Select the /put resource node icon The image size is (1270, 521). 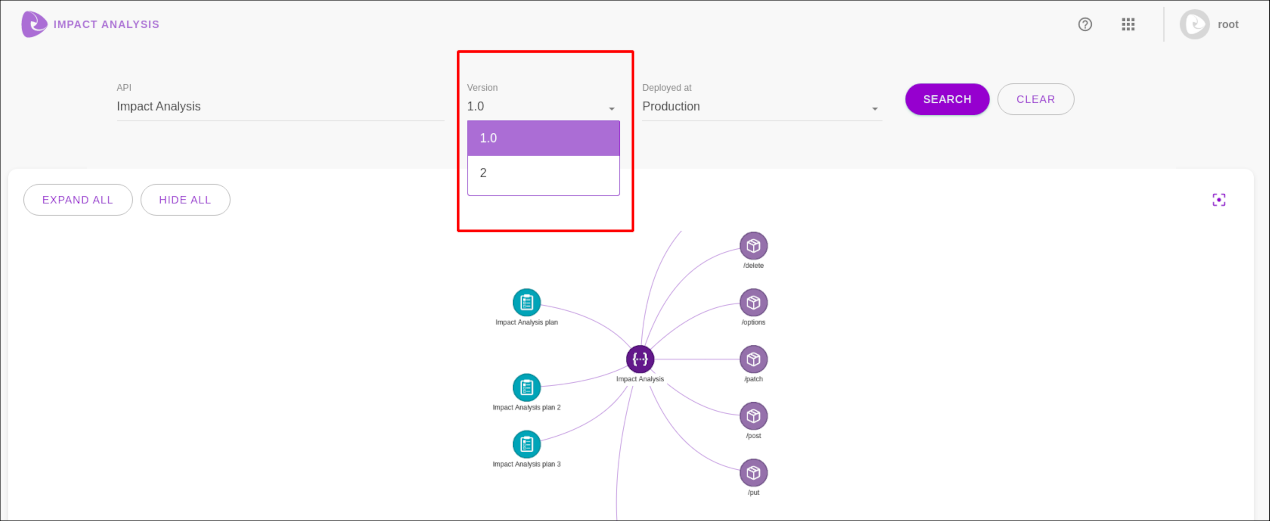753,473
